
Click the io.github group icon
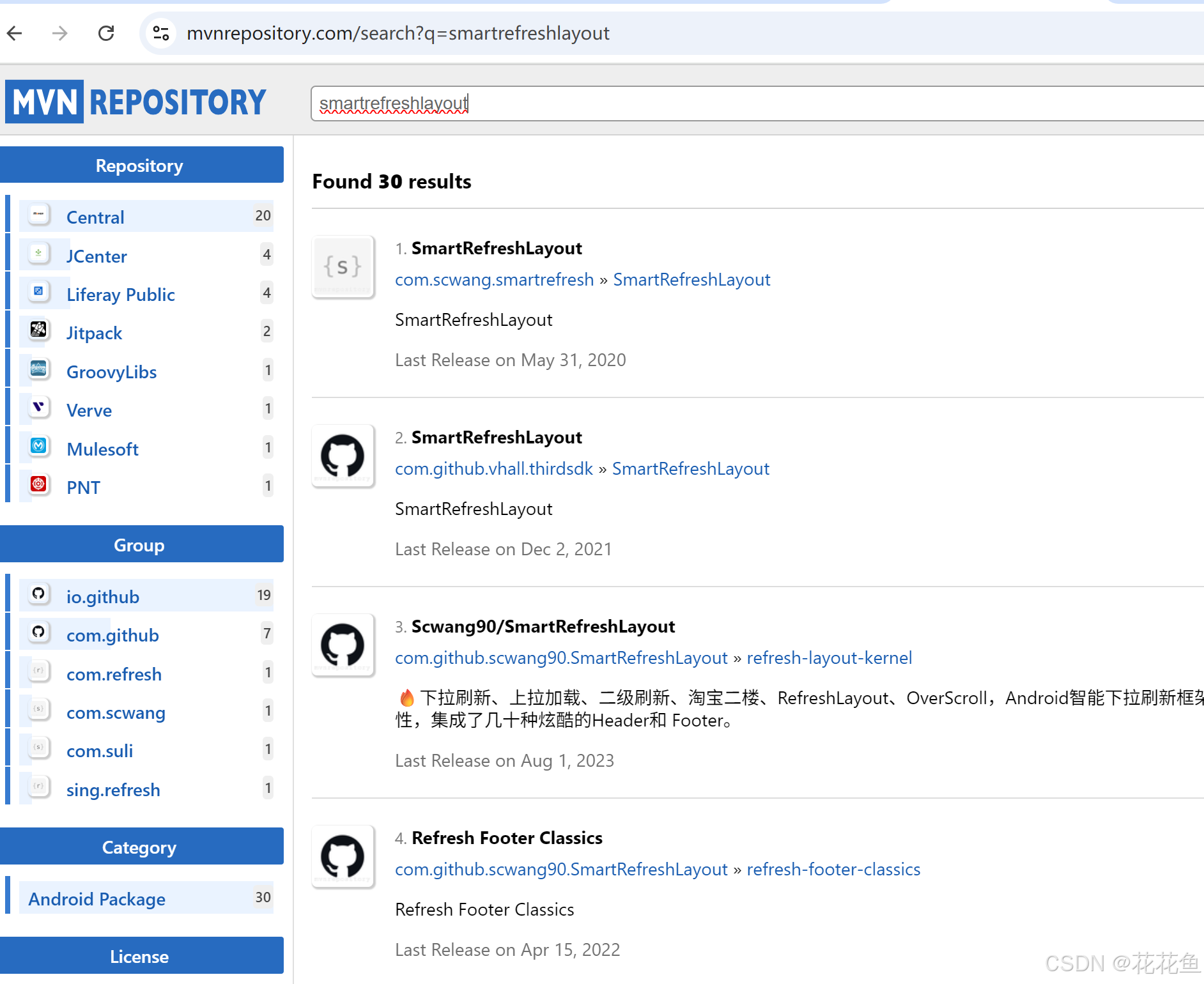(39, 594)
